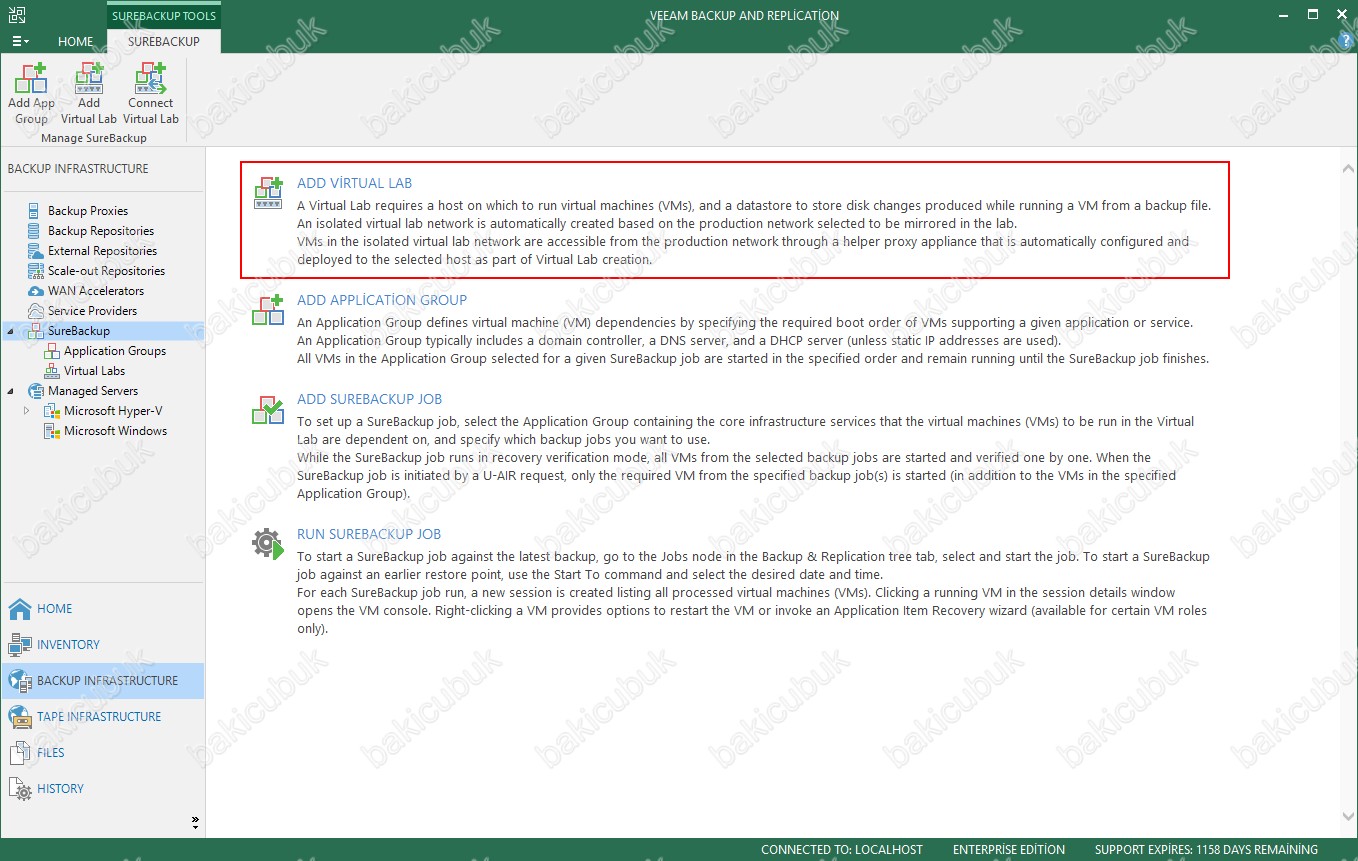This screenshot has height=861, width=1358.
Task: Click the Add Virtual Lab icon in content
Action: [x=268, y=193]
